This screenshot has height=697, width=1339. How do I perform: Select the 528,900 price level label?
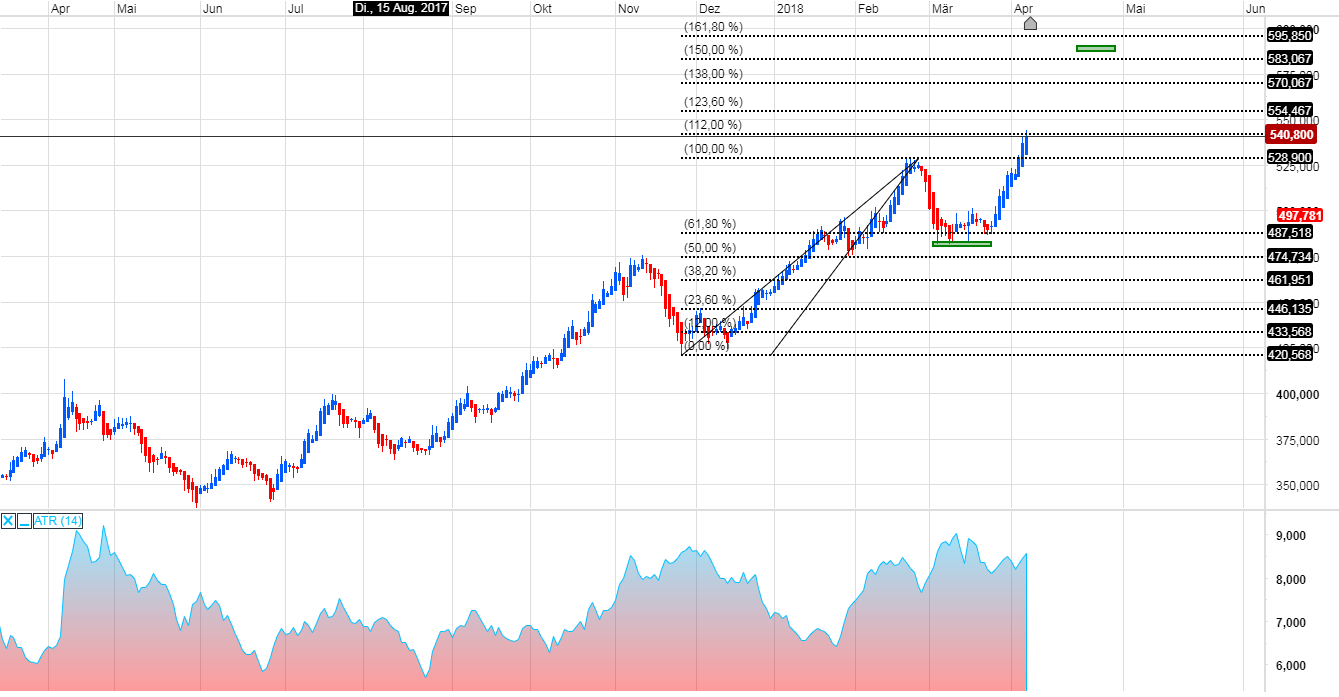[x=1289, y=157]
